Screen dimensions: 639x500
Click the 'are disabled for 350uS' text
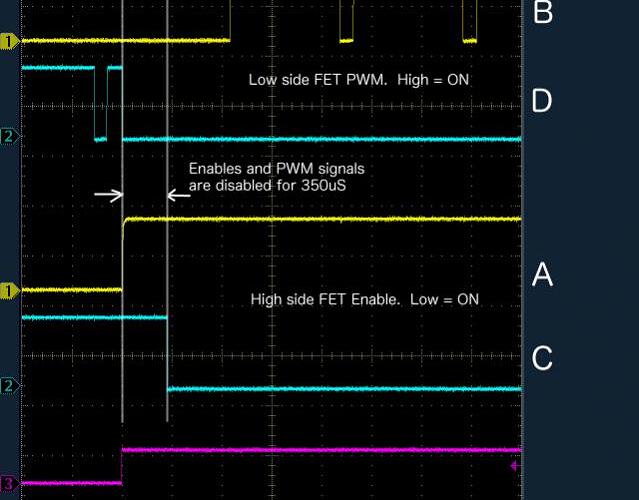267,186
